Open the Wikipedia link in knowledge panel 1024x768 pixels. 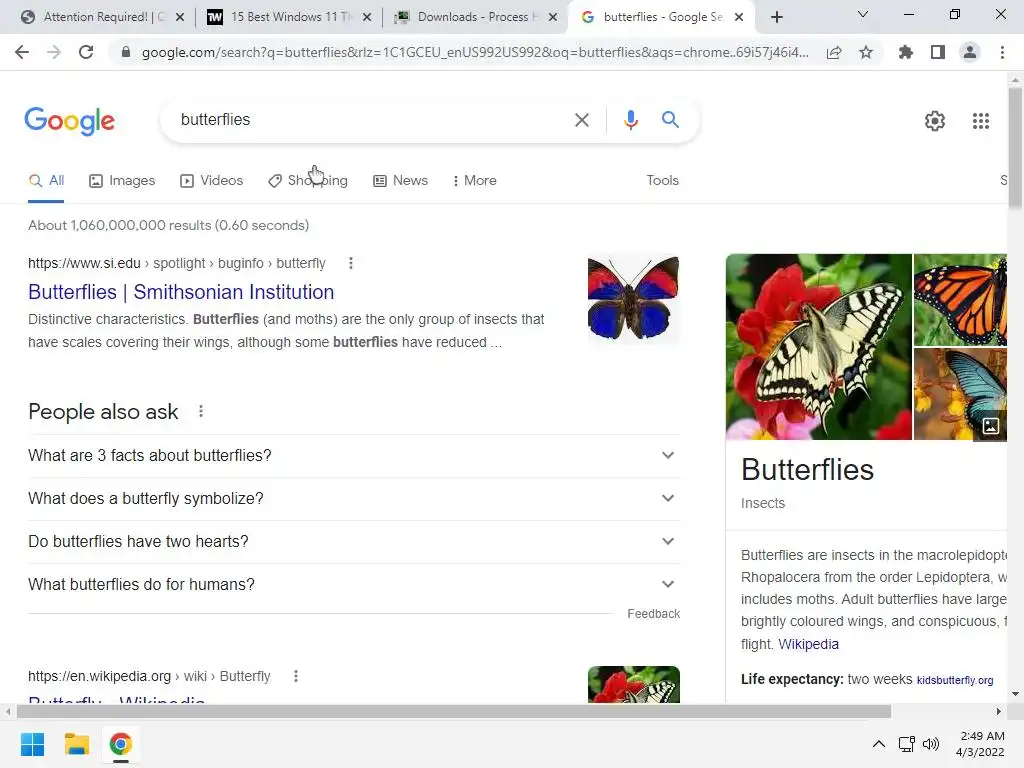[x=808, y=644]
